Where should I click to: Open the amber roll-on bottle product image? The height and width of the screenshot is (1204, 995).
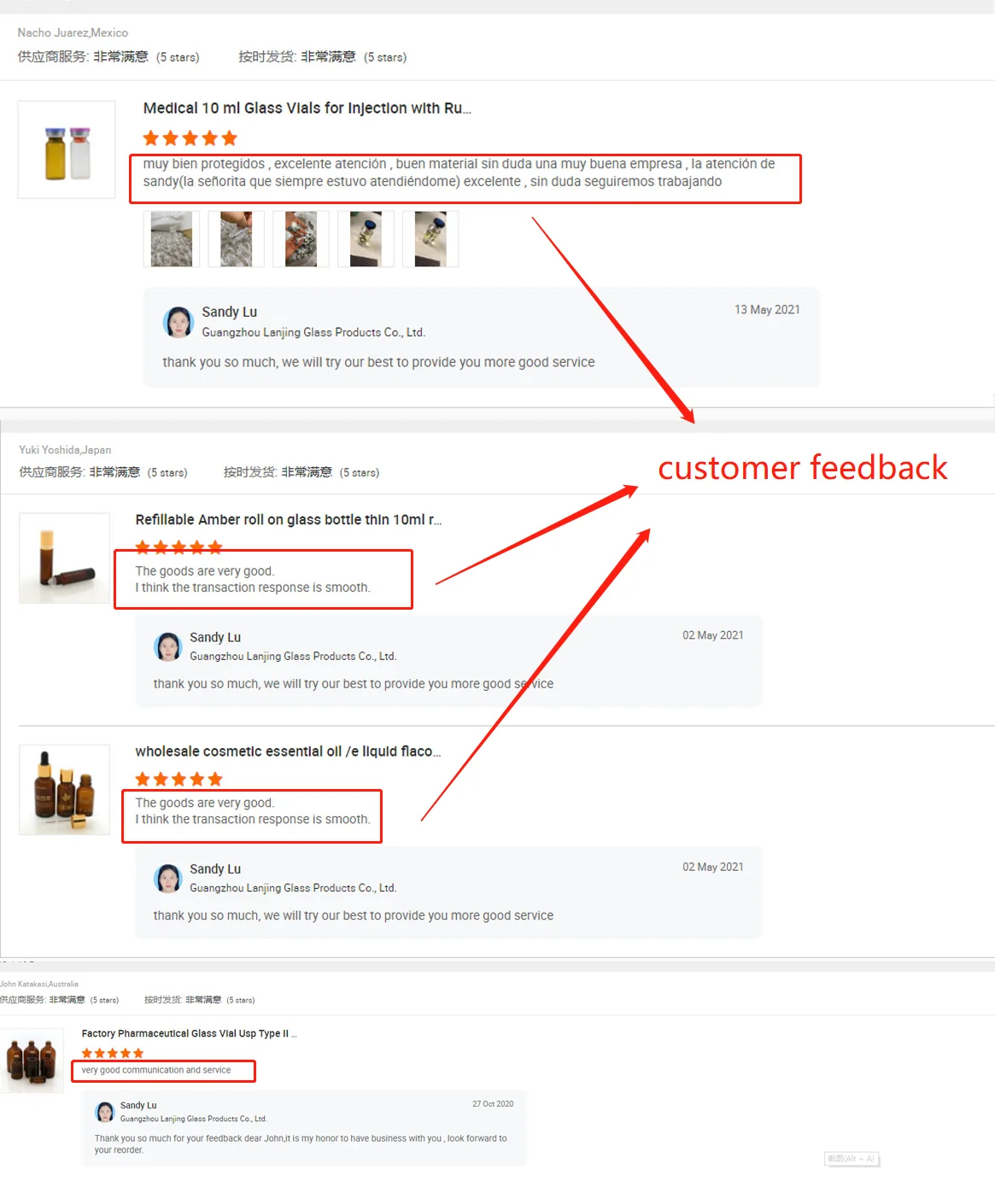(x=65, y=558)
